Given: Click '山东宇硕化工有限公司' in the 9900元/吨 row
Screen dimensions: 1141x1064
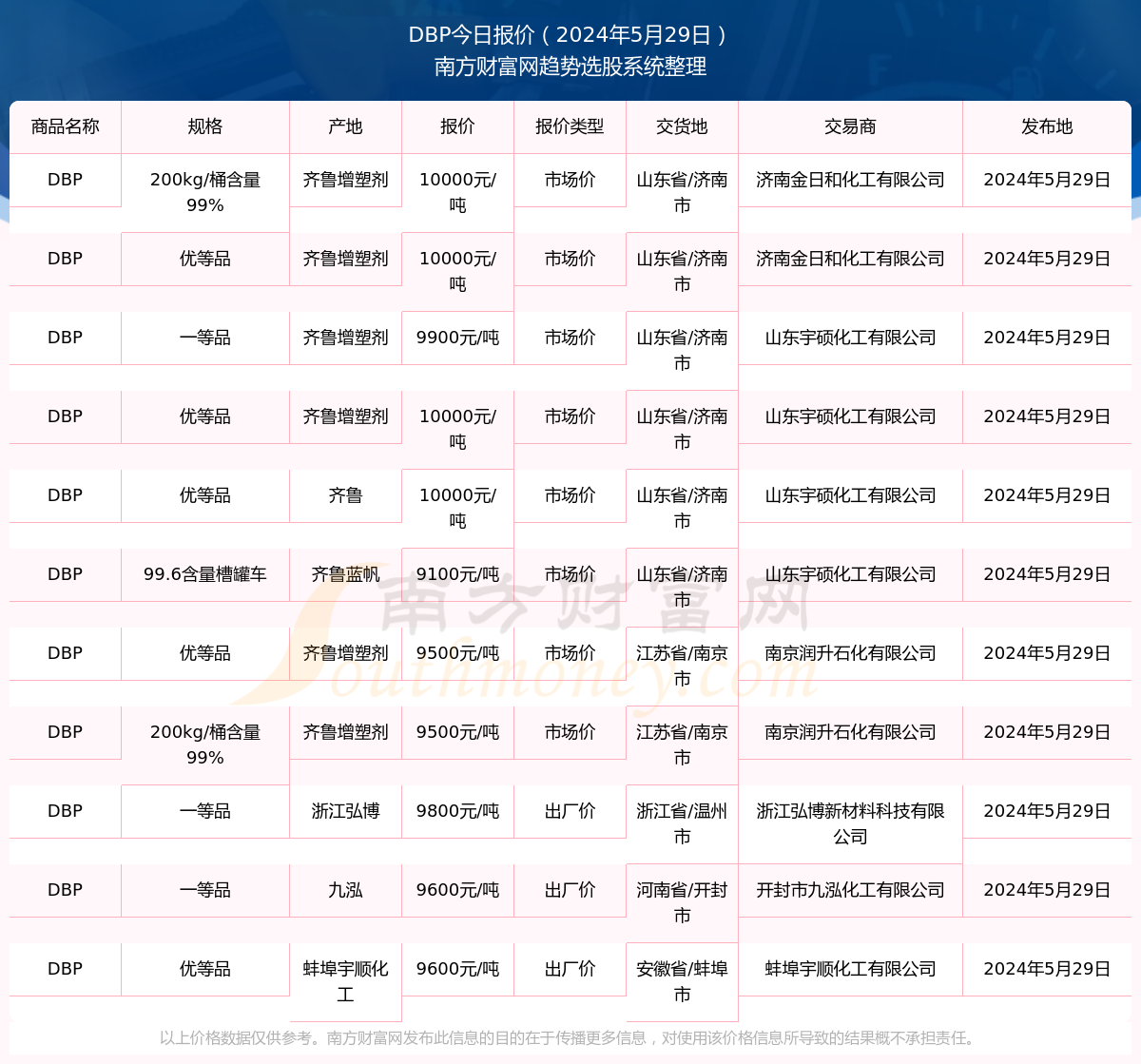Looking at the screenshot, I should [x=850, y=338].
